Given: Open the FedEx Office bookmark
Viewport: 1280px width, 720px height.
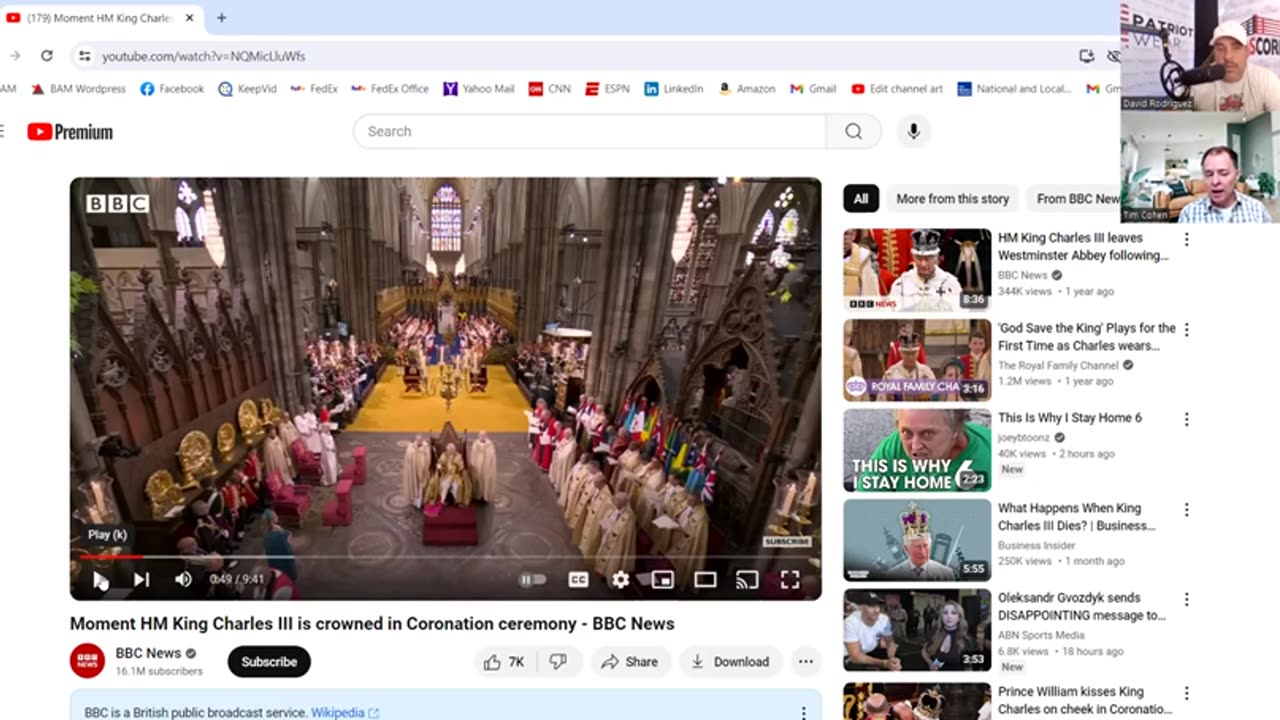Looking at the screenshot, I should (390, 89).
